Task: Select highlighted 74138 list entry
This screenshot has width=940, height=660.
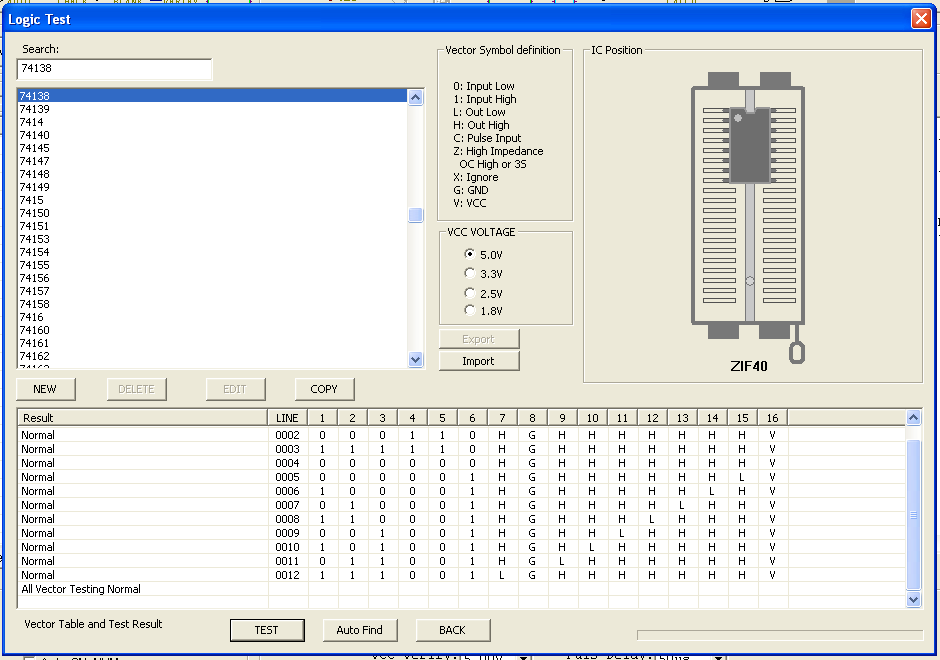Action: (213, 96)
